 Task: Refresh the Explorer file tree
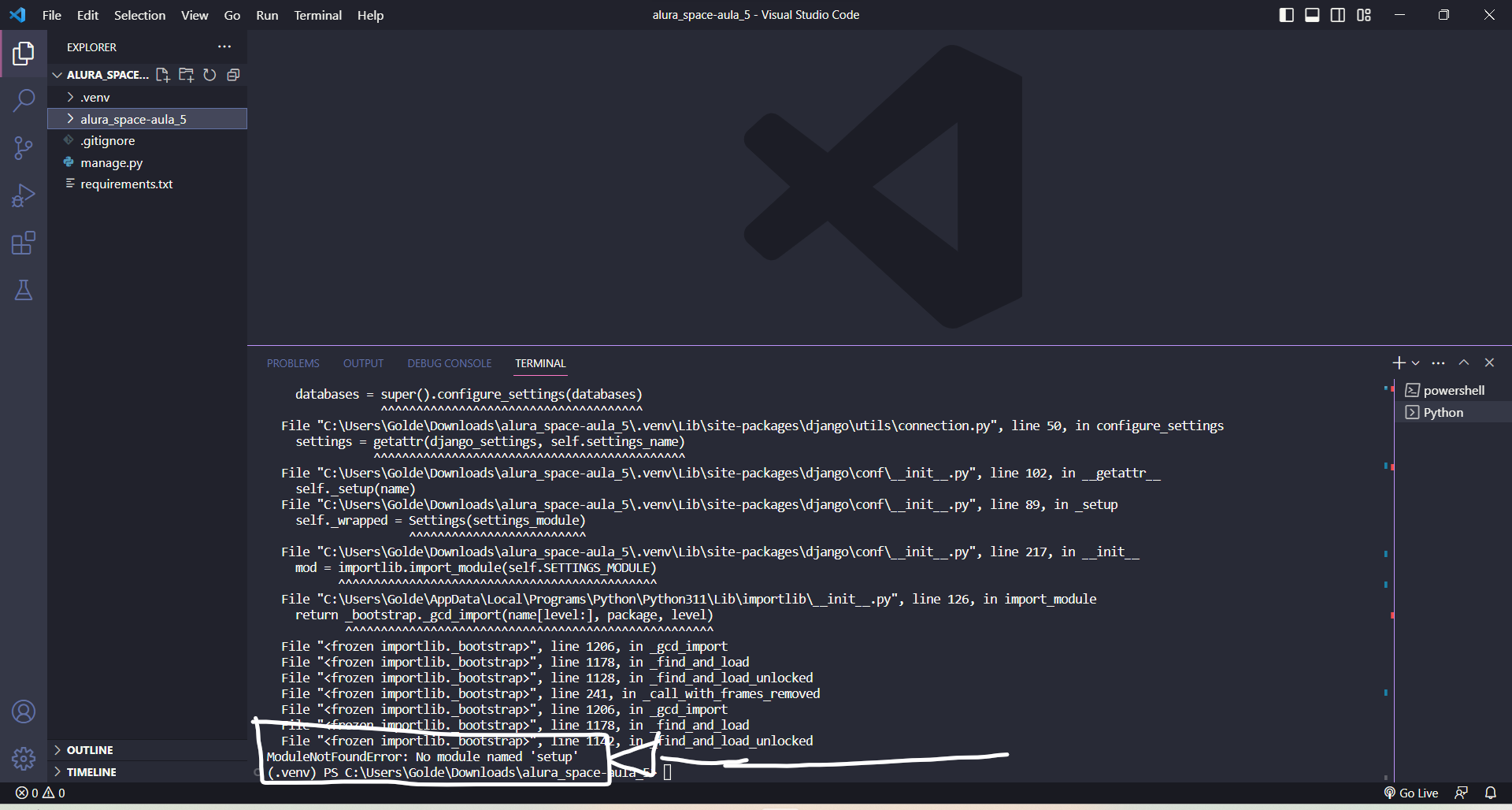[x=209, y=75]
